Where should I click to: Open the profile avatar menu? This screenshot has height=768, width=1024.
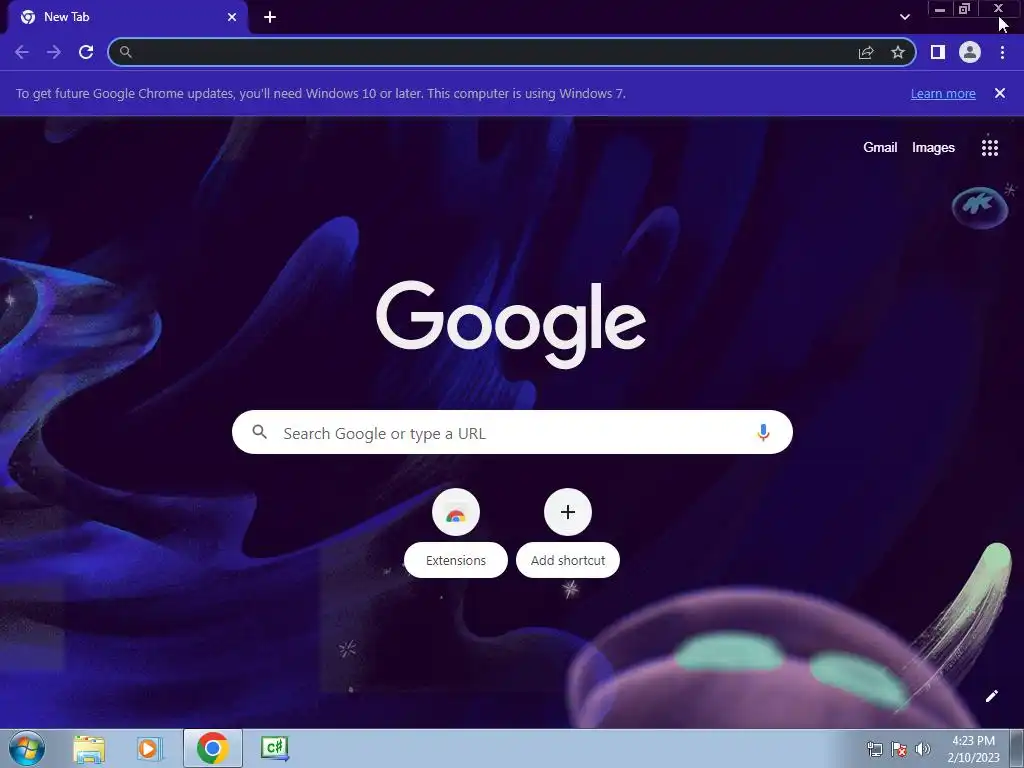coord(970,52)
